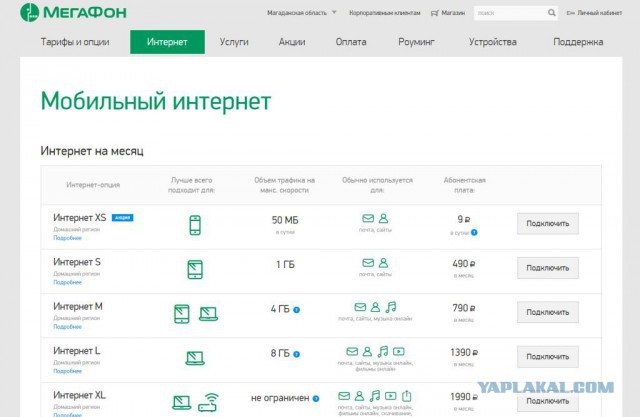Image resolution: width=640 pixels, height=417 pixels.
Task: Open Личный кабинет login link
Action: coord(599,13)
